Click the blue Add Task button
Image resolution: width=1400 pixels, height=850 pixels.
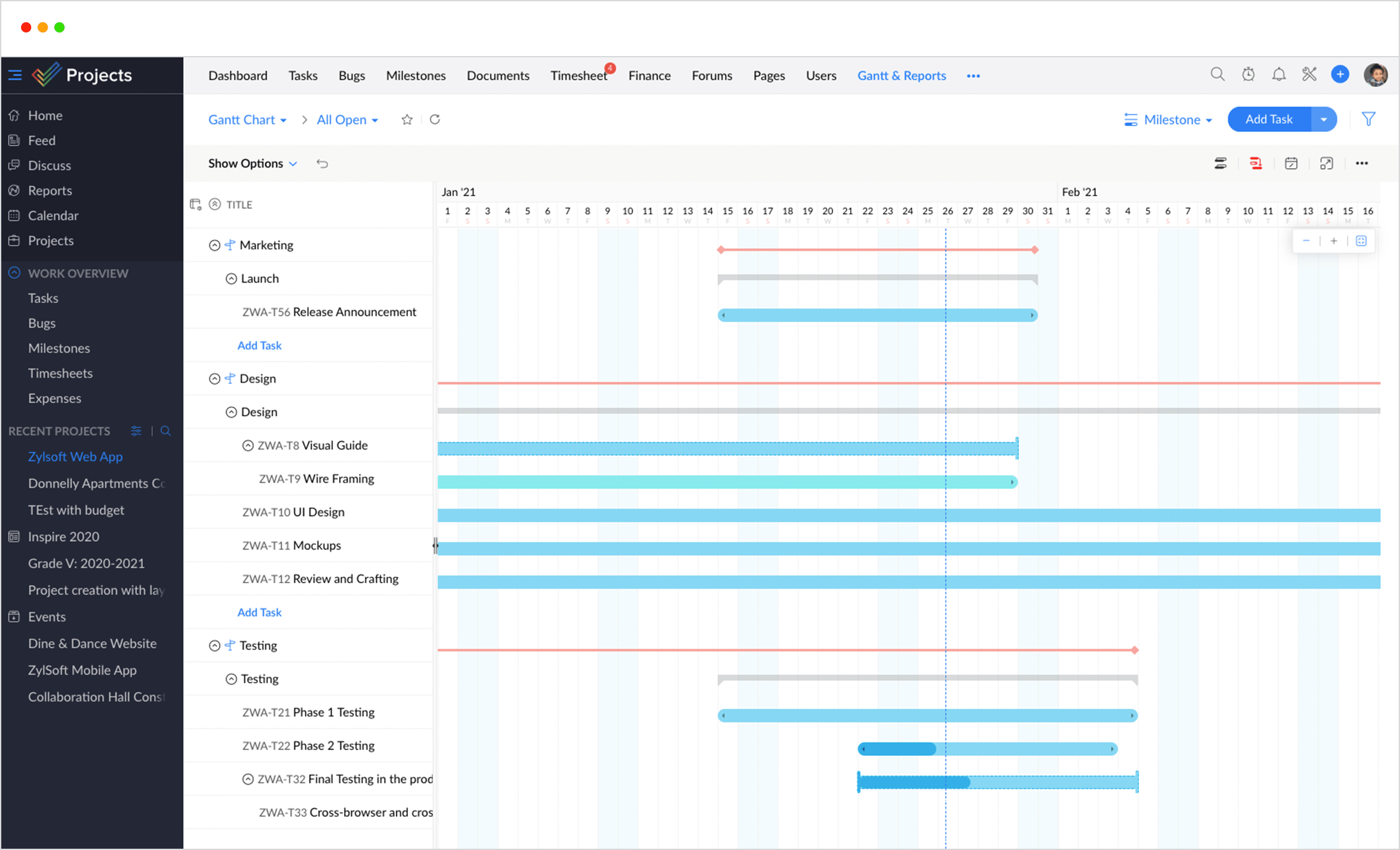coord(1270,119)
